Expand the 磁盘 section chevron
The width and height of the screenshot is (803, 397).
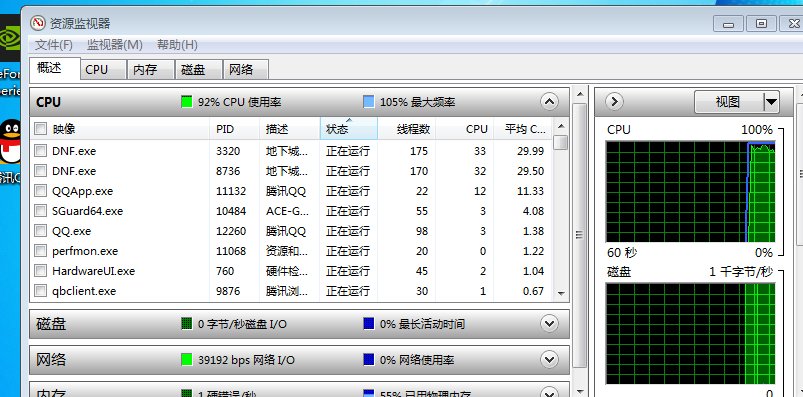tap(549, 324)
